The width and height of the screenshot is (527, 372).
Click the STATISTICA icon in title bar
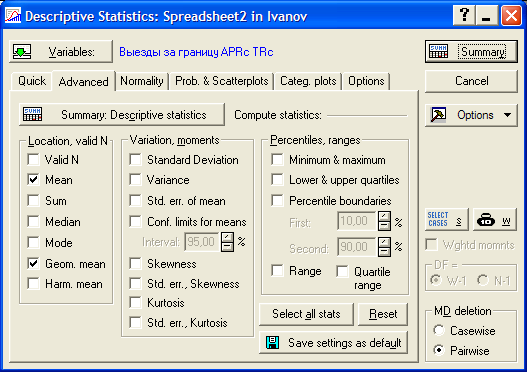pos(13,15)
